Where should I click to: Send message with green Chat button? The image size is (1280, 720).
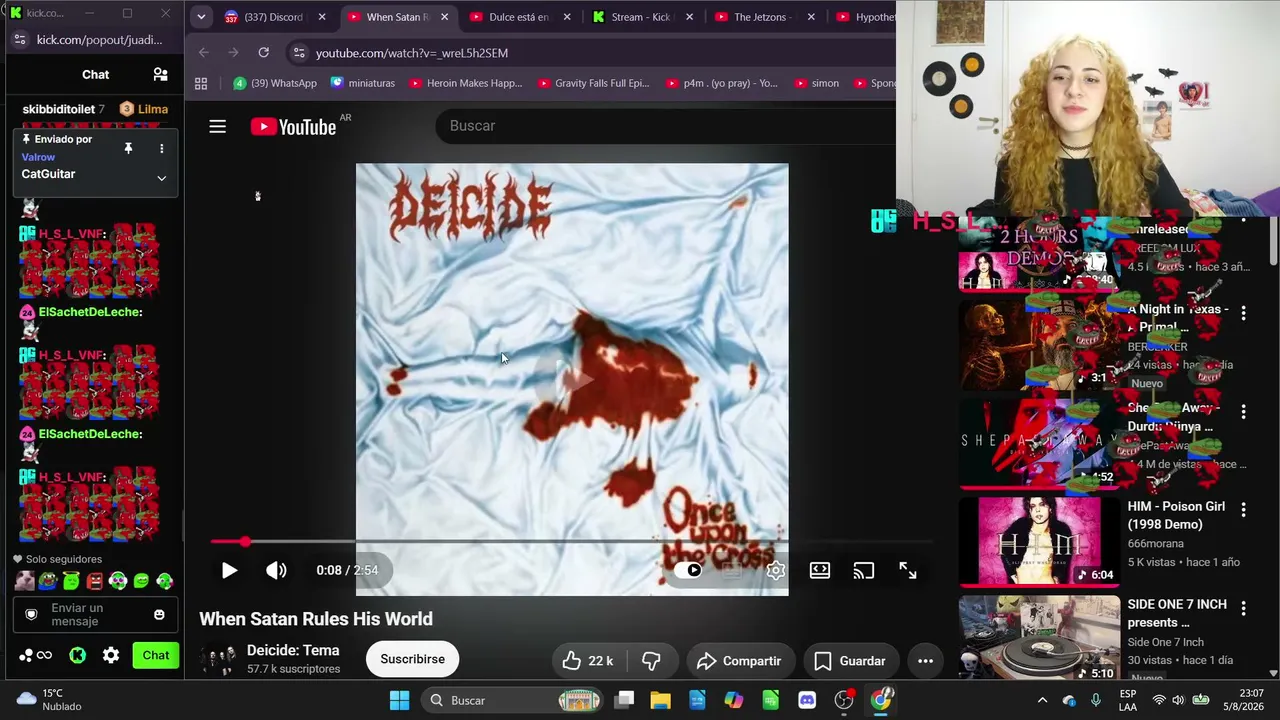point(156,655)
